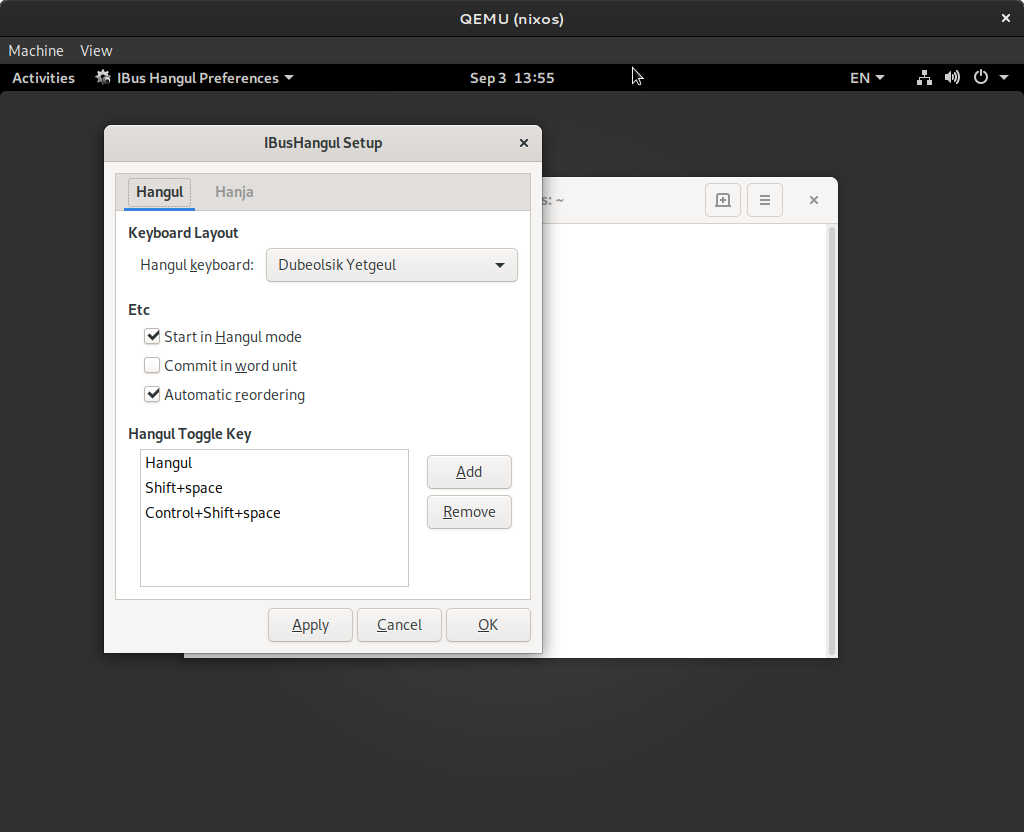The height and width of the screenshot is (832, 1024).
Task: Open the system menu arrow in top bar
Action: point(1004,78)
